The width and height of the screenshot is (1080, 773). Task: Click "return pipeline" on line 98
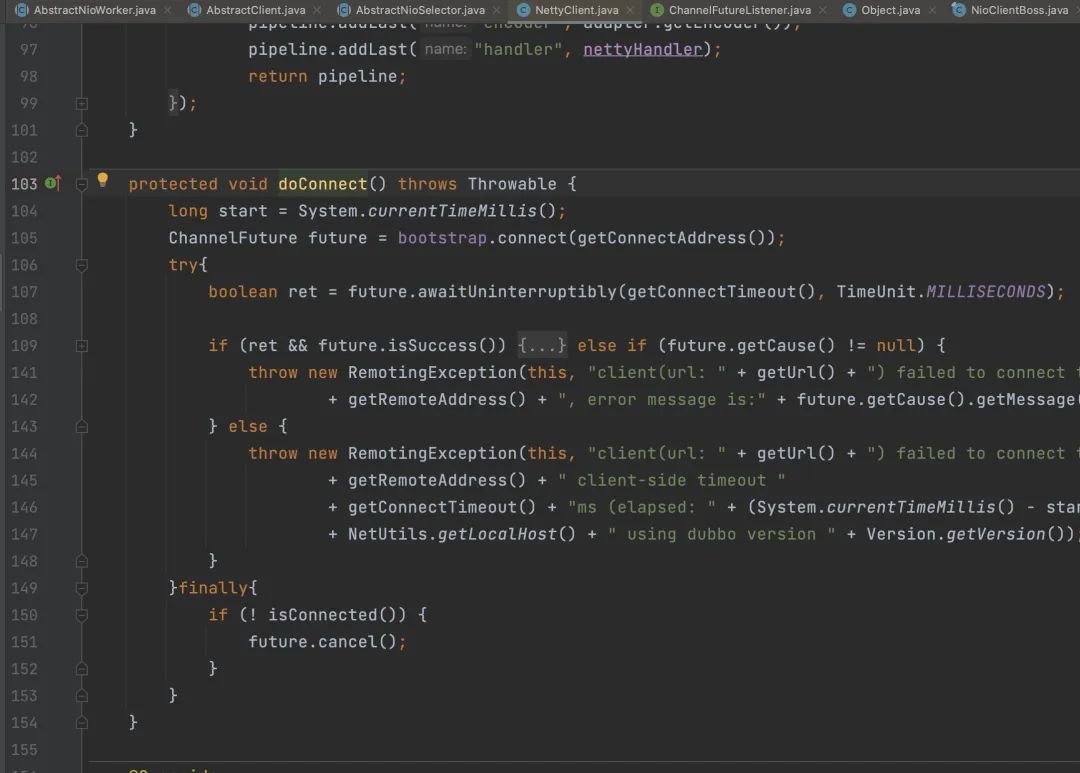pyautogui.click(x=322, y=76)
